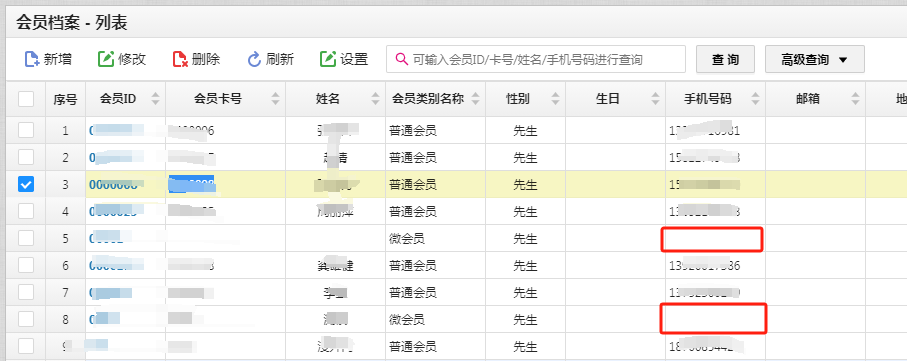The image size is (907, 361).
Task: Sort by 会员类别名称 column arrows
Action: (x=475, y=99)
